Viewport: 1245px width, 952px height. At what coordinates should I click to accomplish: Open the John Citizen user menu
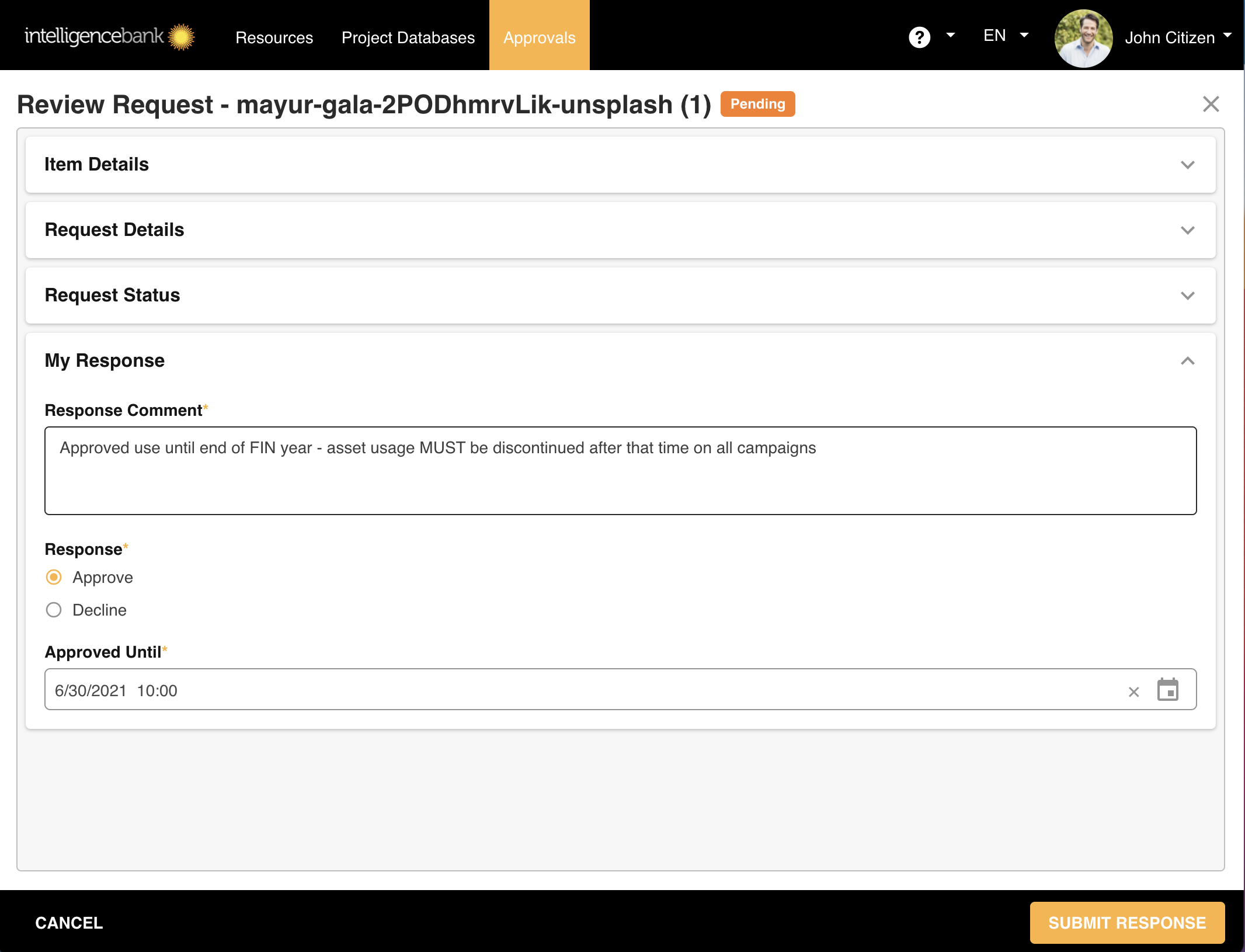pyautogui.click(x=1177, y=37)
